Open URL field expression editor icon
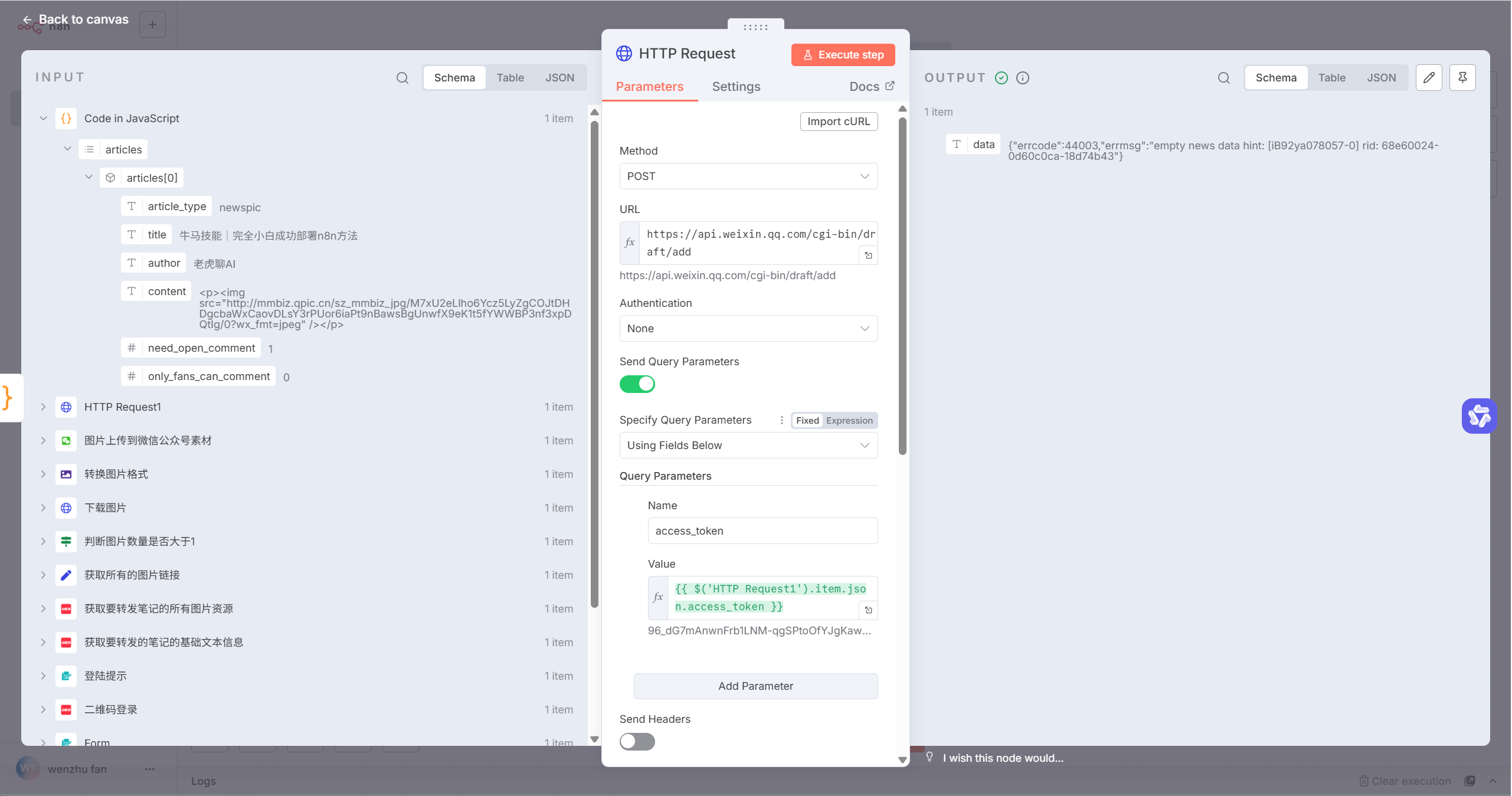1512x796 pixels. pos(868,255)
